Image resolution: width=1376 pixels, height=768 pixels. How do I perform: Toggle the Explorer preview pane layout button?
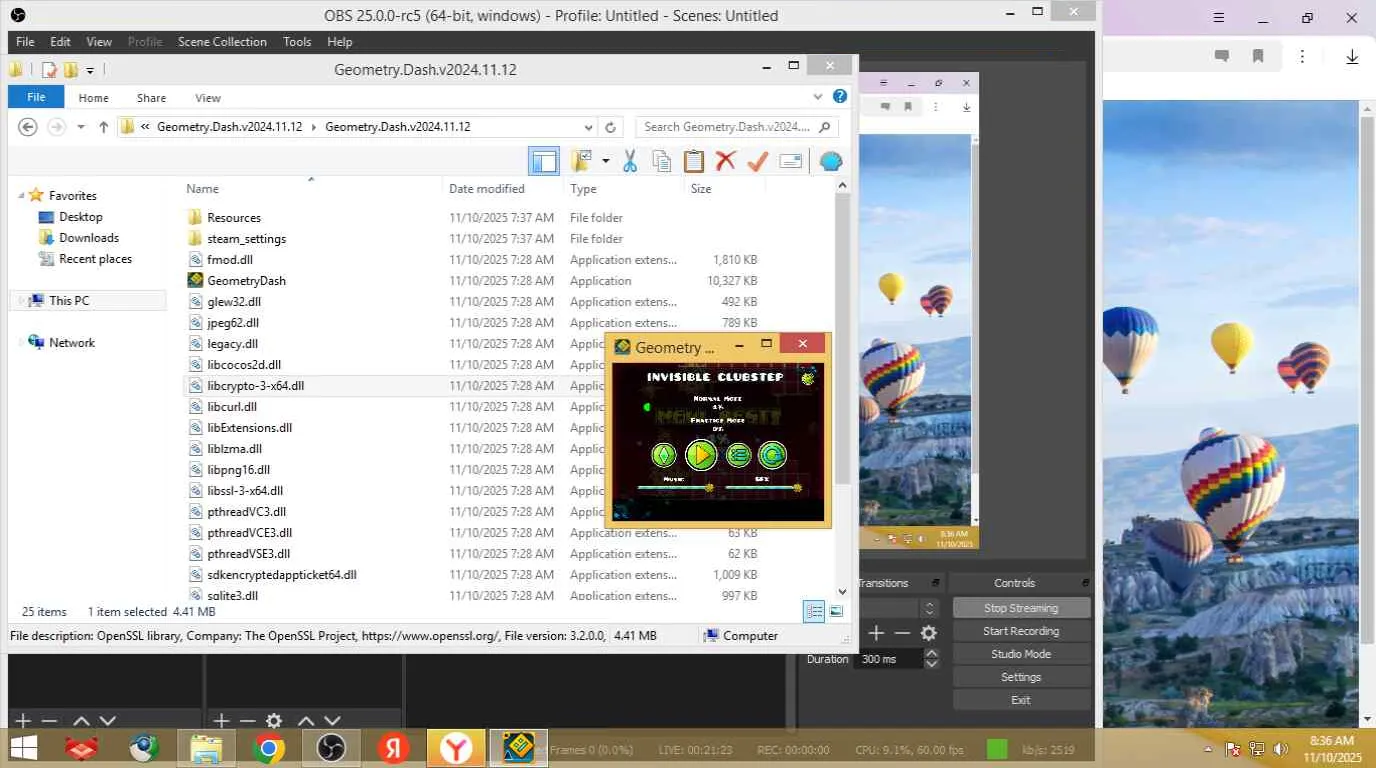(x=544, y=161)
